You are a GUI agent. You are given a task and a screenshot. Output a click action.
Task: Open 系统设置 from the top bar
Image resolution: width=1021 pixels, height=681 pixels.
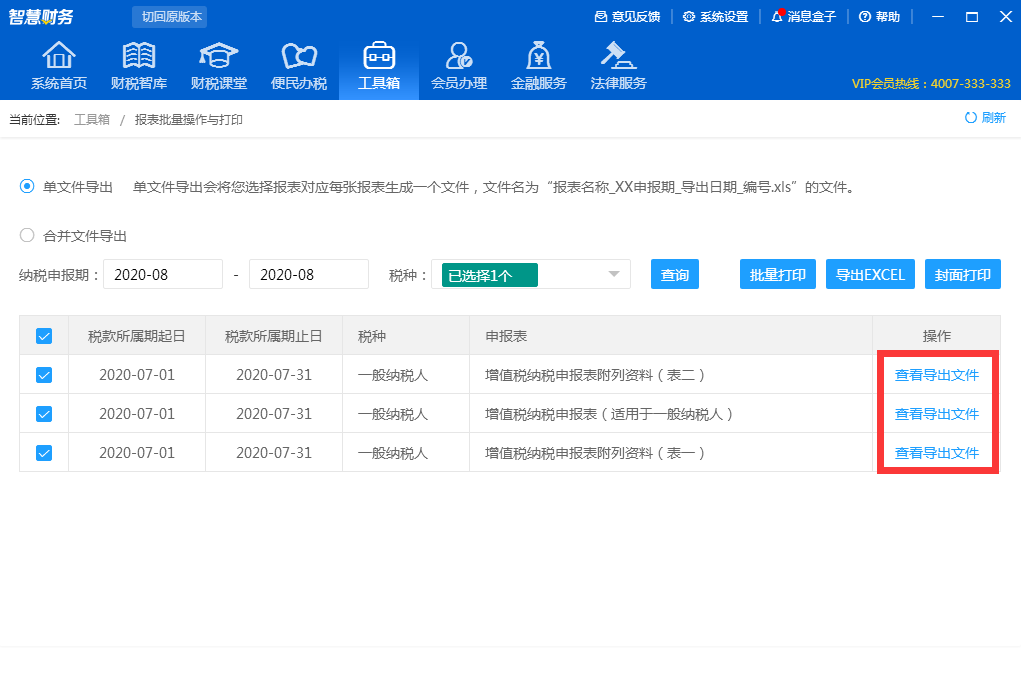(x=716, y=17)
